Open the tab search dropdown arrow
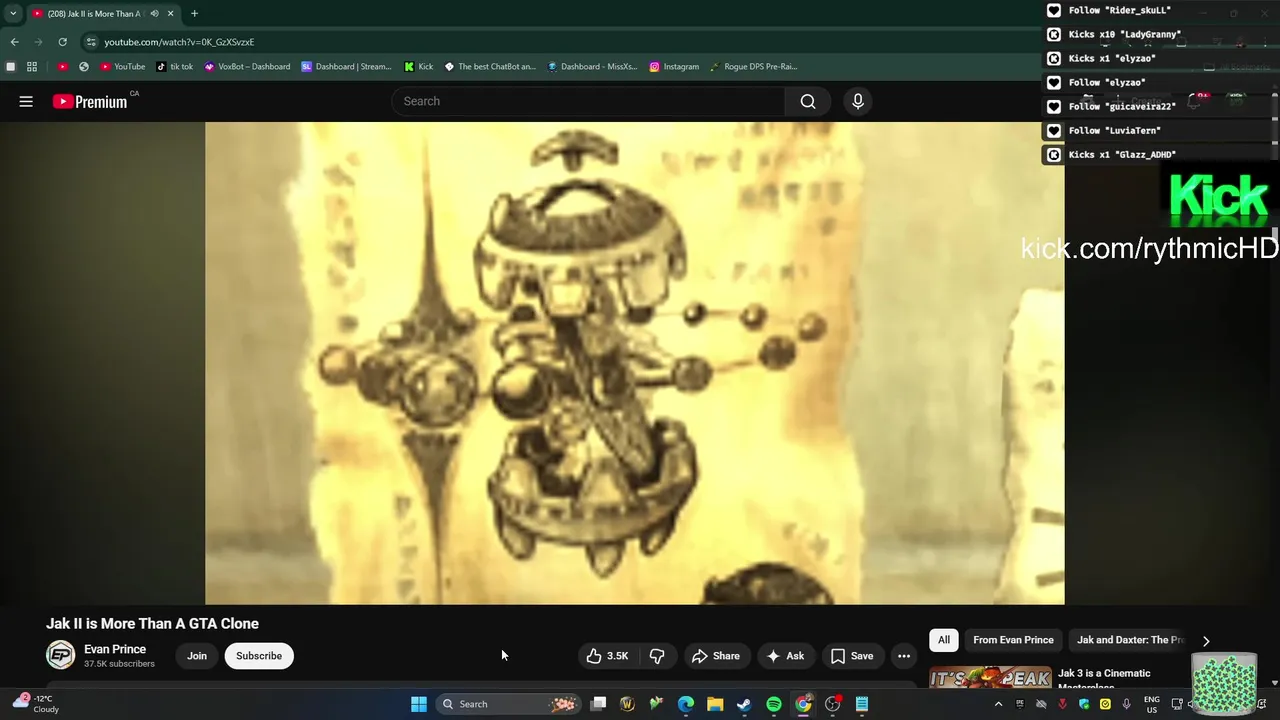Screen dimensions: 1280x720 (13, 14)
